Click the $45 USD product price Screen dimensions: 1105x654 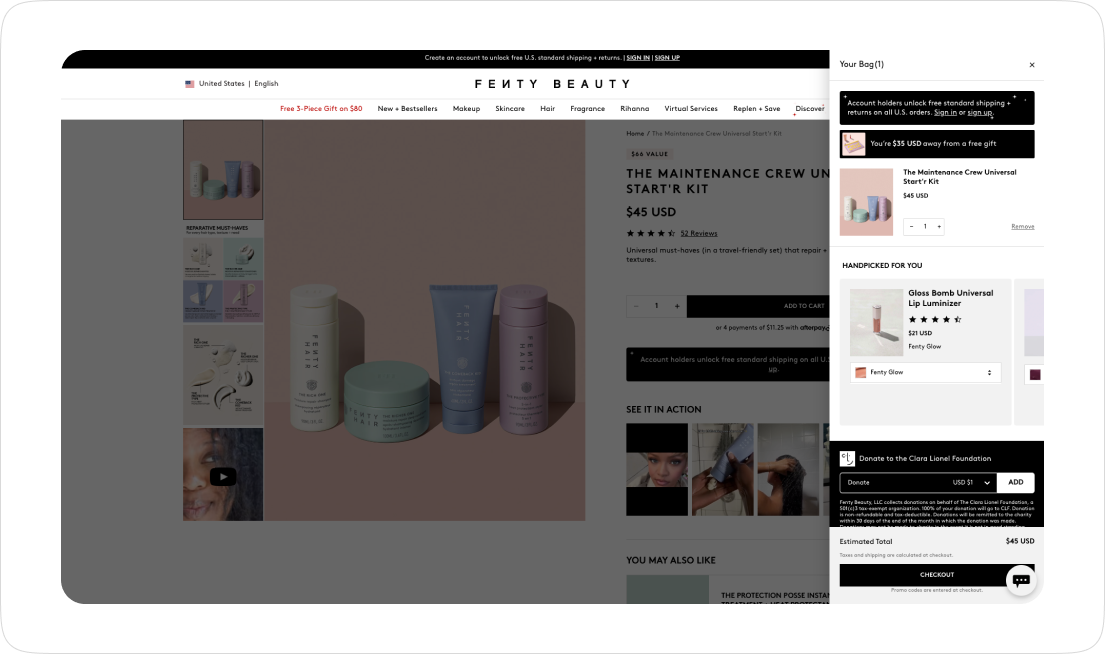point(651,212)
